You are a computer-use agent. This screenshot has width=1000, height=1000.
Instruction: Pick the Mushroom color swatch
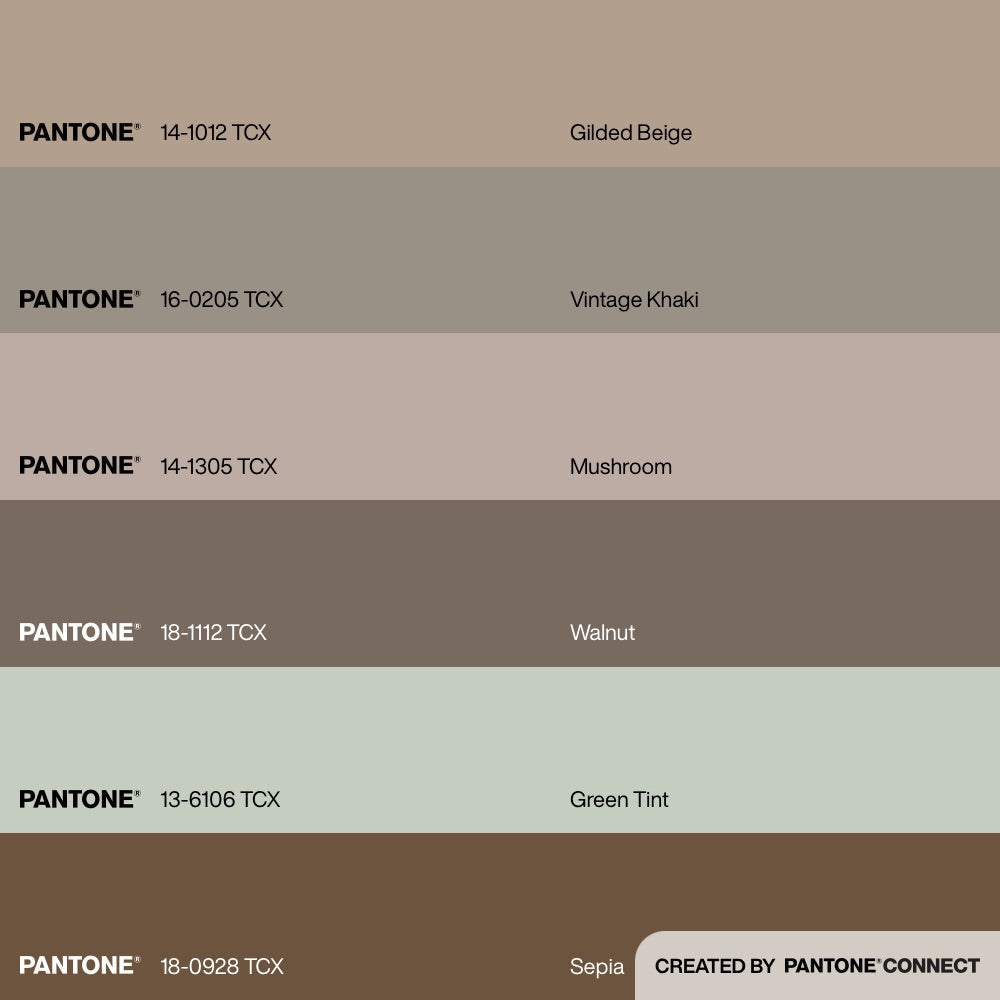tap(500, 400)
